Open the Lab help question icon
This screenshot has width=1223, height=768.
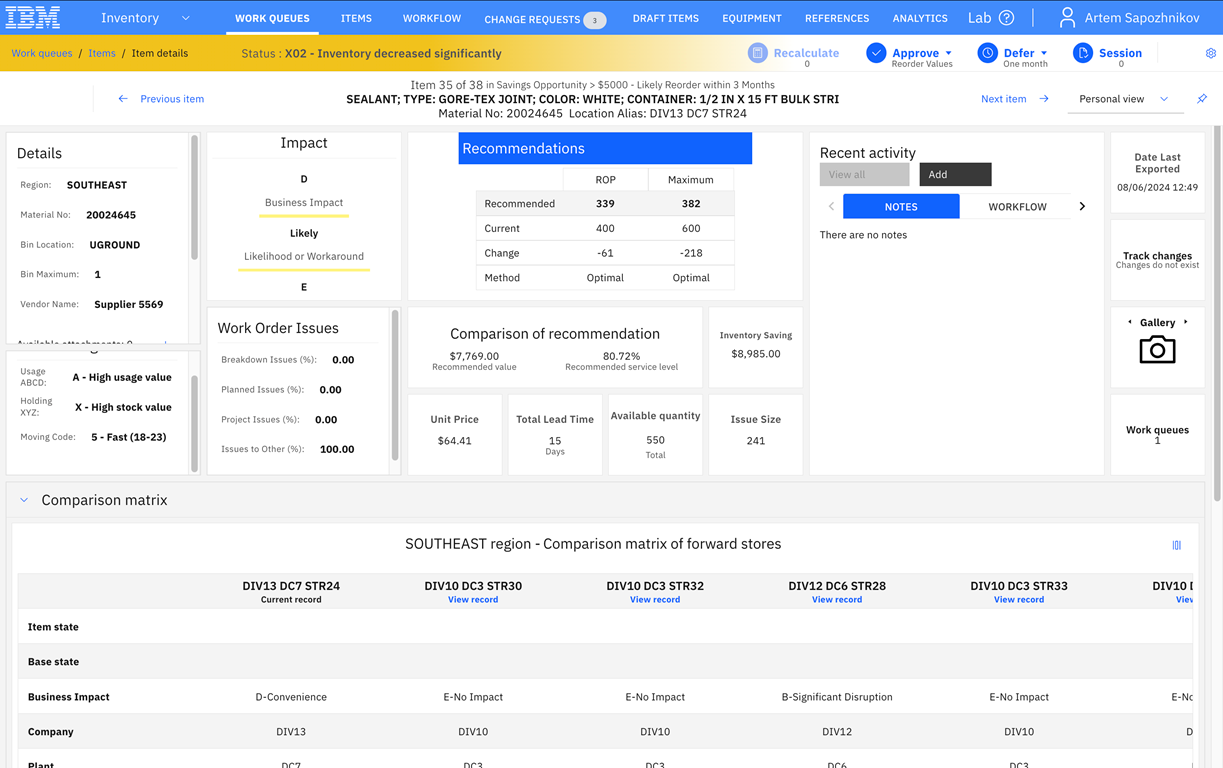[1007, 18]
